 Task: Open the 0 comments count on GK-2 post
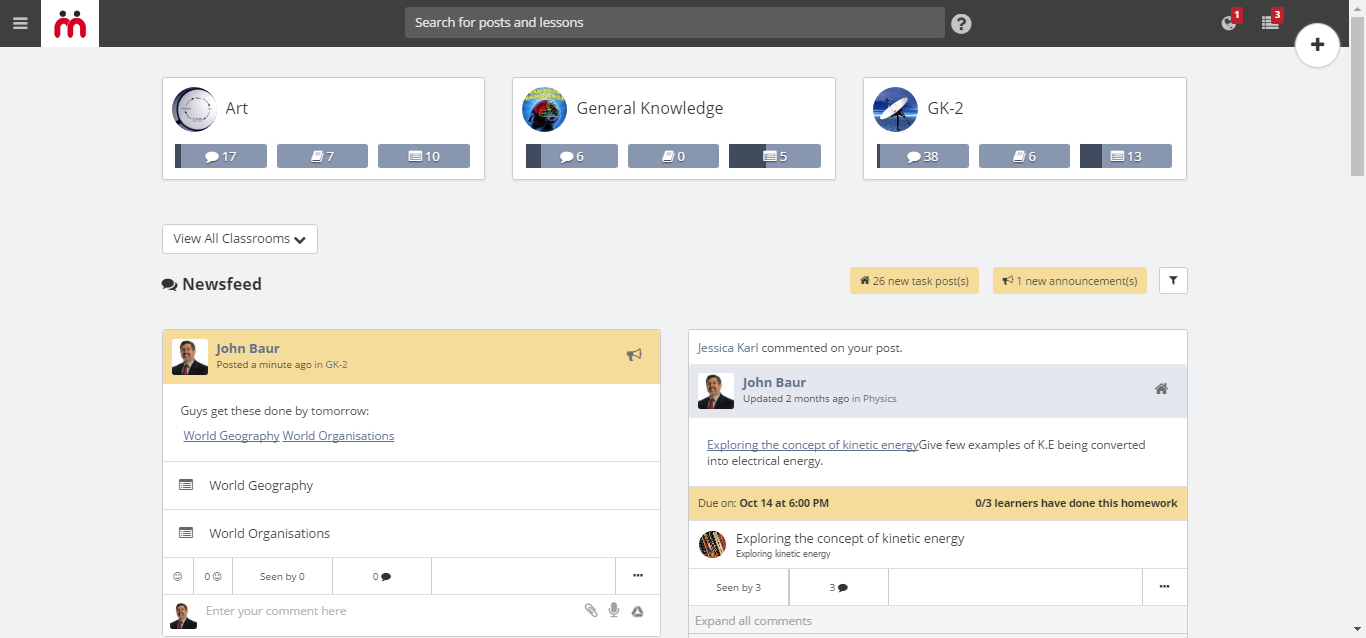[382, 576]
